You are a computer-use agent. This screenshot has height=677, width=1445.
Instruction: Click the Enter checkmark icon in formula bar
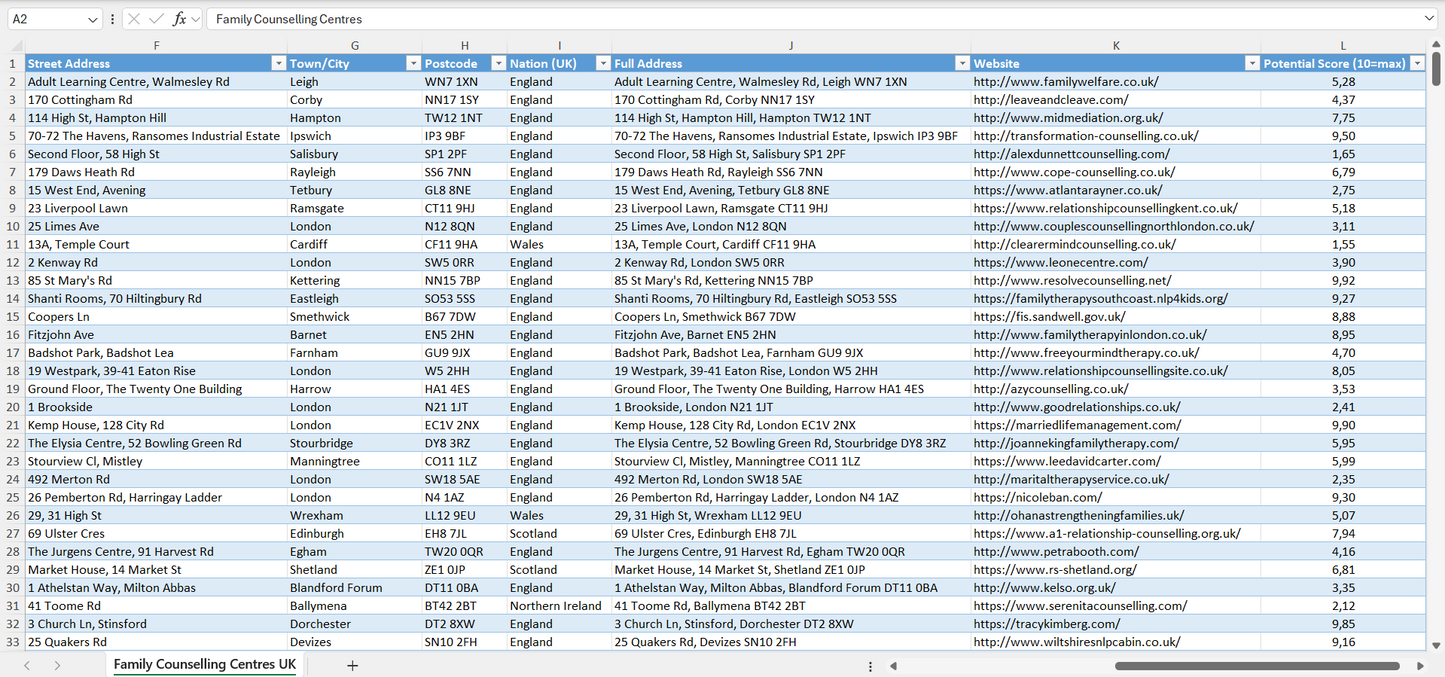coord(156,18)
